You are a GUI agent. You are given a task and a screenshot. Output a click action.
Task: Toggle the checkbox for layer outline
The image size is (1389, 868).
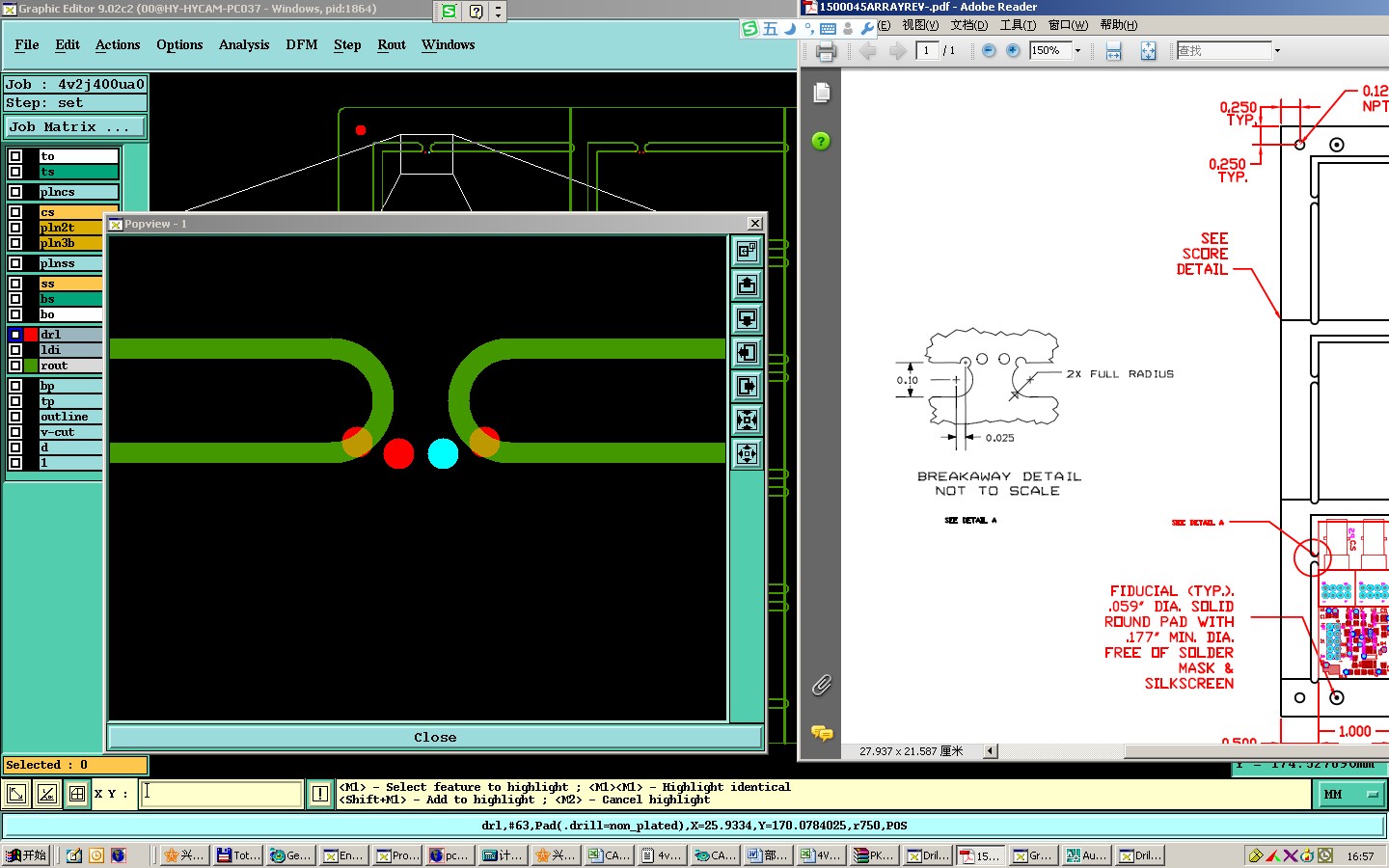pyautogui.click(x=15, y=417)
